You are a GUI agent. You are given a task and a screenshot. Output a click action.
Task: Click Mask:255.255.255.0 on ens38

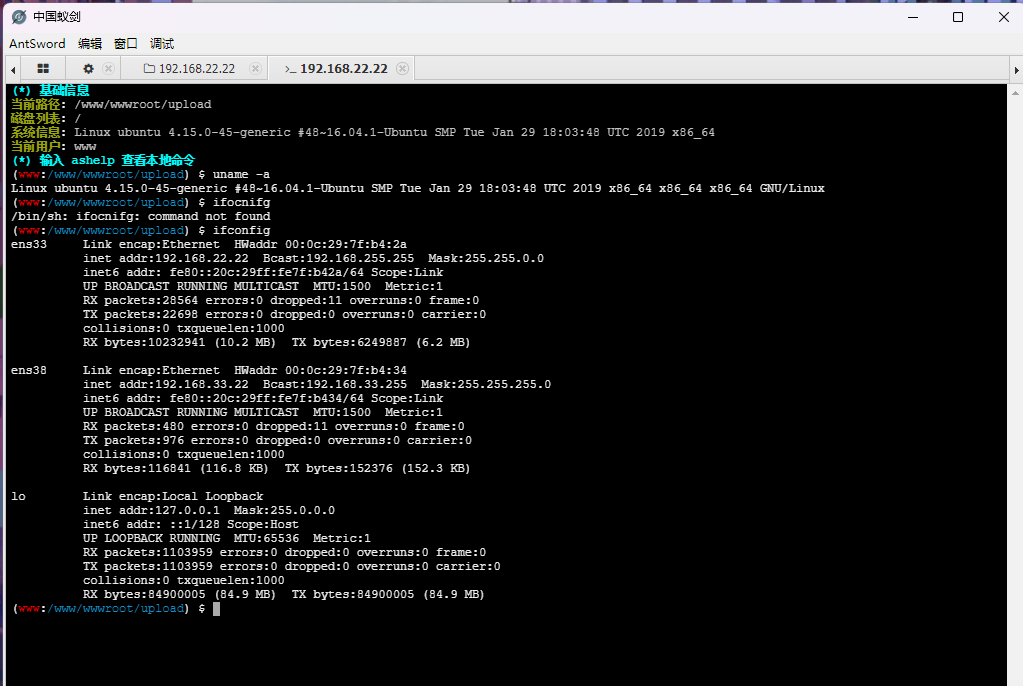[485, 384]
